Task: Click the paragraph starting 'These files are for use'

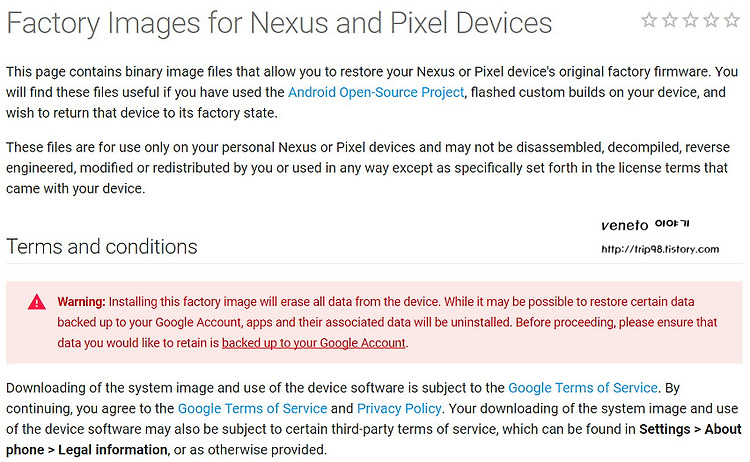Action: coord(368,168)
